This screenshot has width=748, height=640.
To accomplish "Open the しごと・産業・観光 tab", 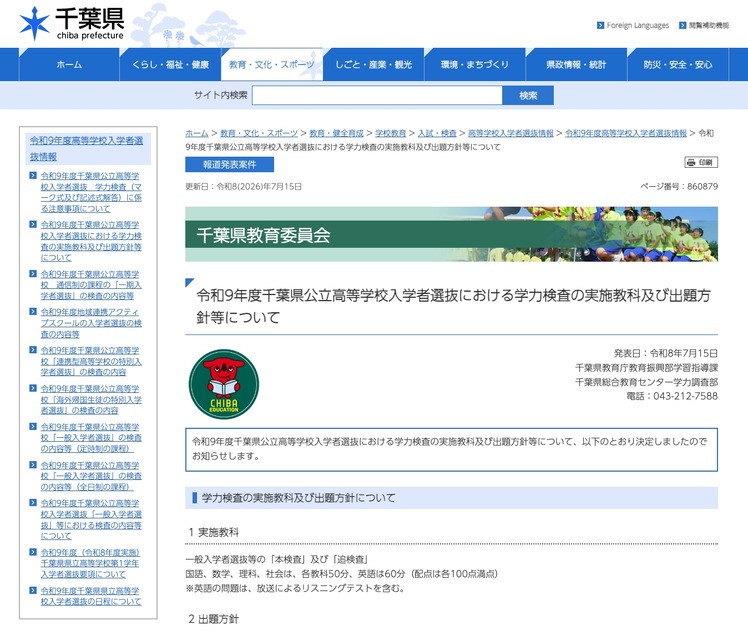I will pyautogui.click(x=374, y=64).
